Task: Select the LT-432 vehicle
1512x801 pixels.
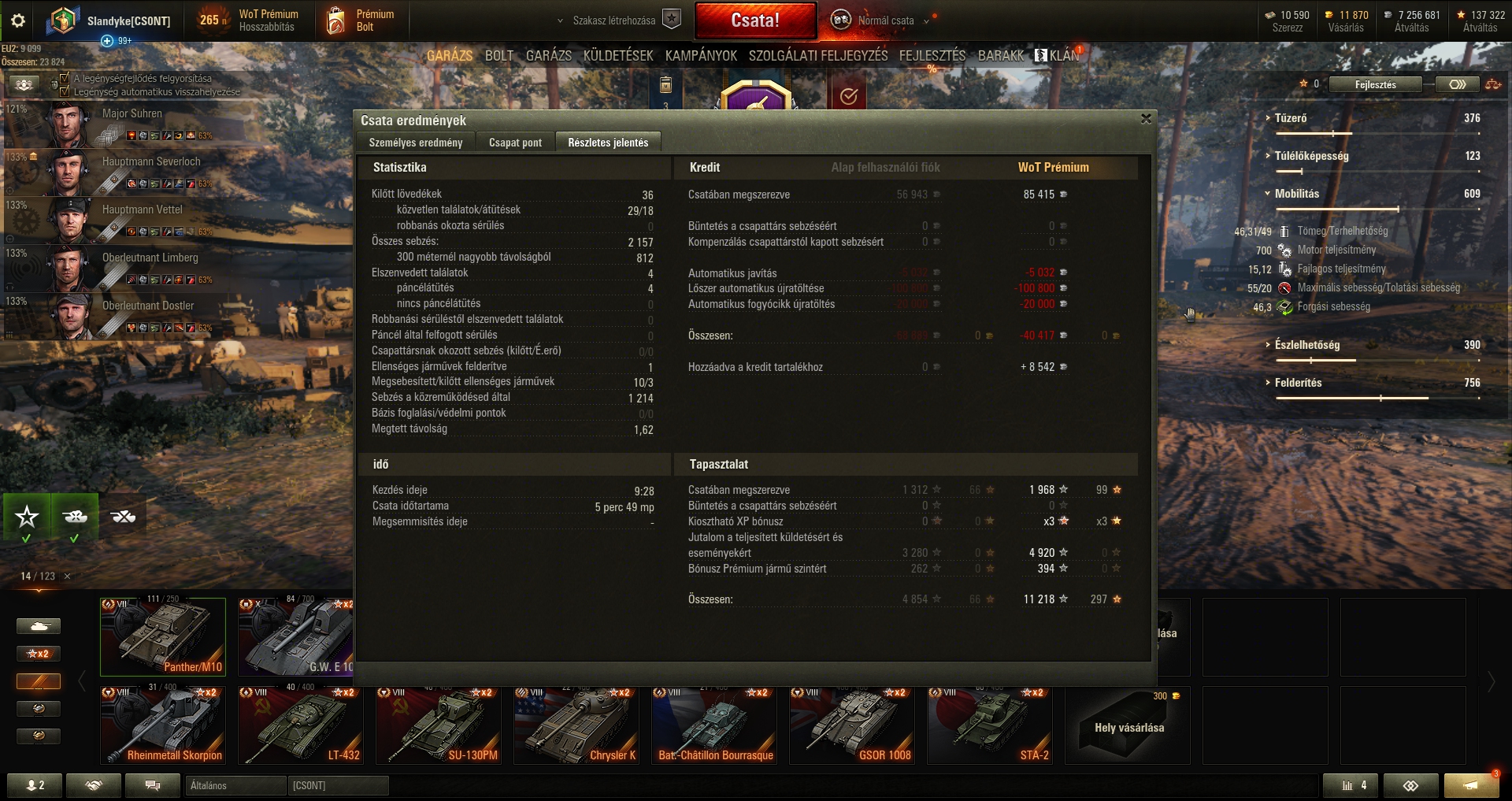Action: [301, 725]
